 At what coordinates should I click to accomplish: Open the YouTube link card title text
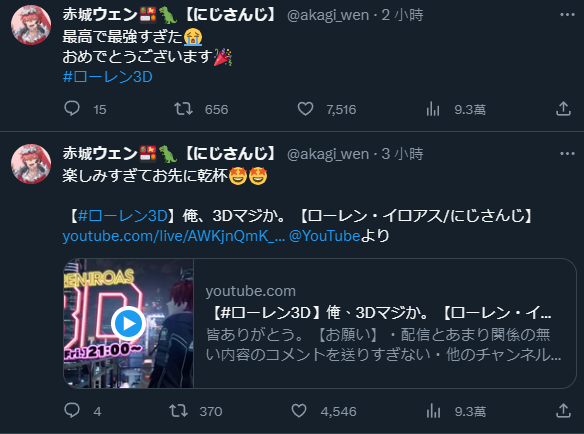coord(380,313)
